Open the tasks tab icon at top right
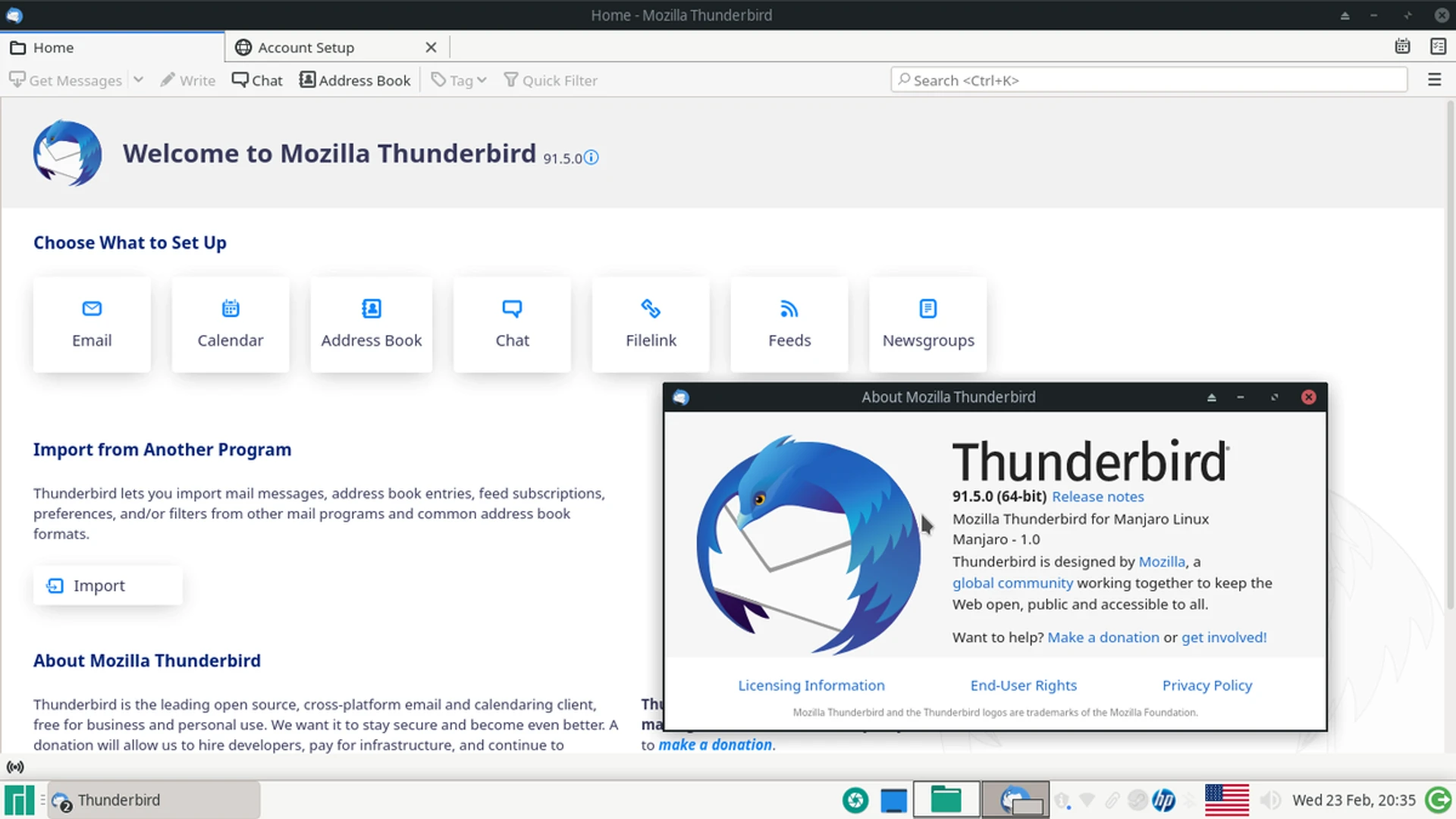The width and height of the screenshot is (1456, 819). click(1438, 47)
